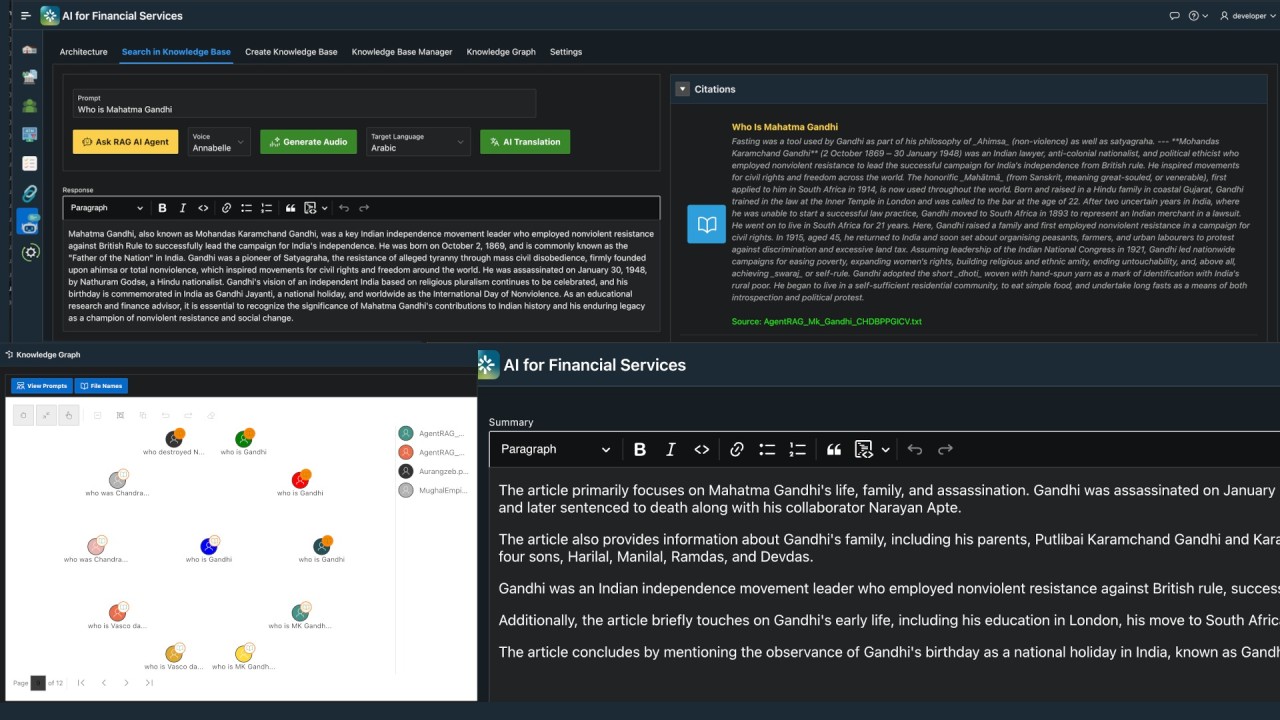The height and width of the screenshot is (720, 1280).
Task: Collapse the Citations panel
Action: (x=683, y=89)
